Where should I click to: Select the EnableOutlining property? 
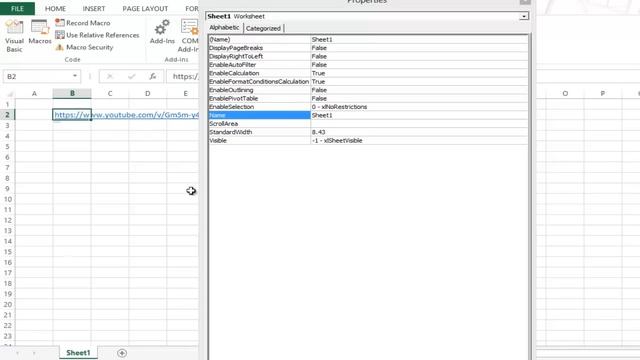[260, 90]
